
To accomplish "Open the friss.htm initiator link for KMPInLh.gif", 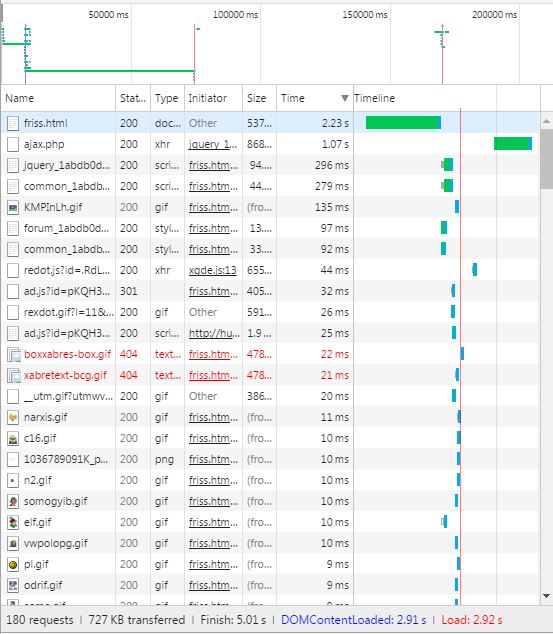I will [213, 207].
